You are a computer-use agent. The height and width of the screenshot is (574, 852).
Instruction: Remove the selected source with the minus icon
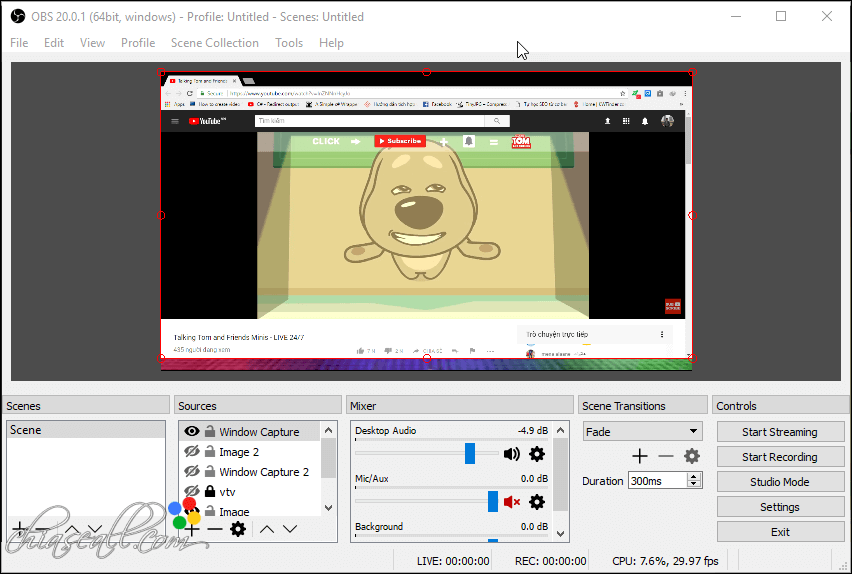[x=215, y=529]
